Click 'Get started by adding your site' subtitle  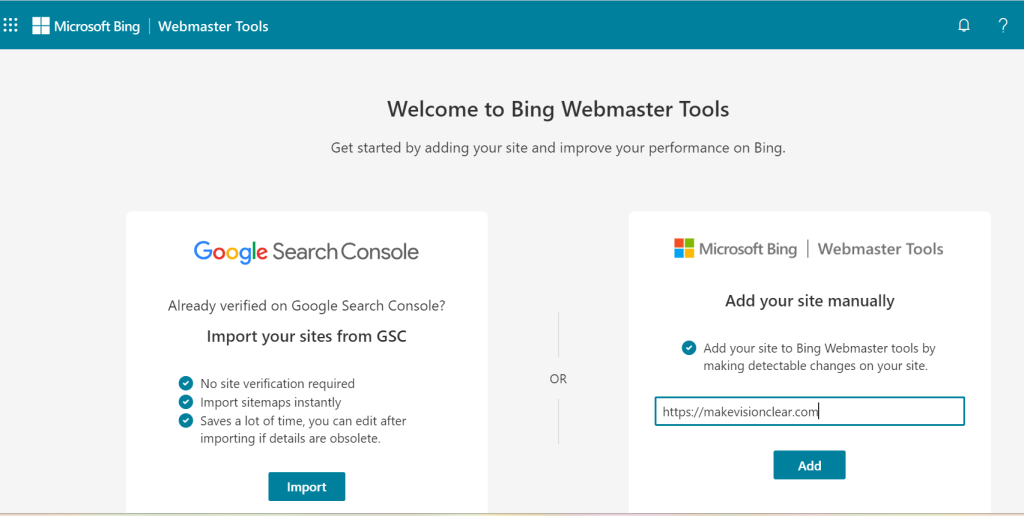tap(558, 148)
